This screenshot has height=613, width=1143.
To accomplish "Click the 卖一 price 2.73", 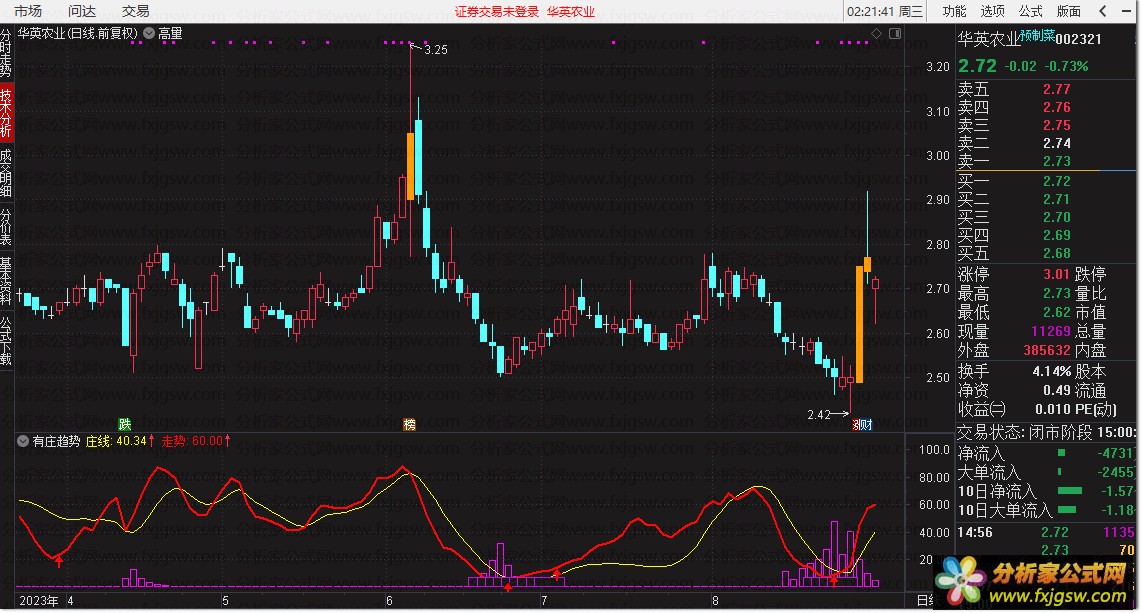I will (1056, 161).
